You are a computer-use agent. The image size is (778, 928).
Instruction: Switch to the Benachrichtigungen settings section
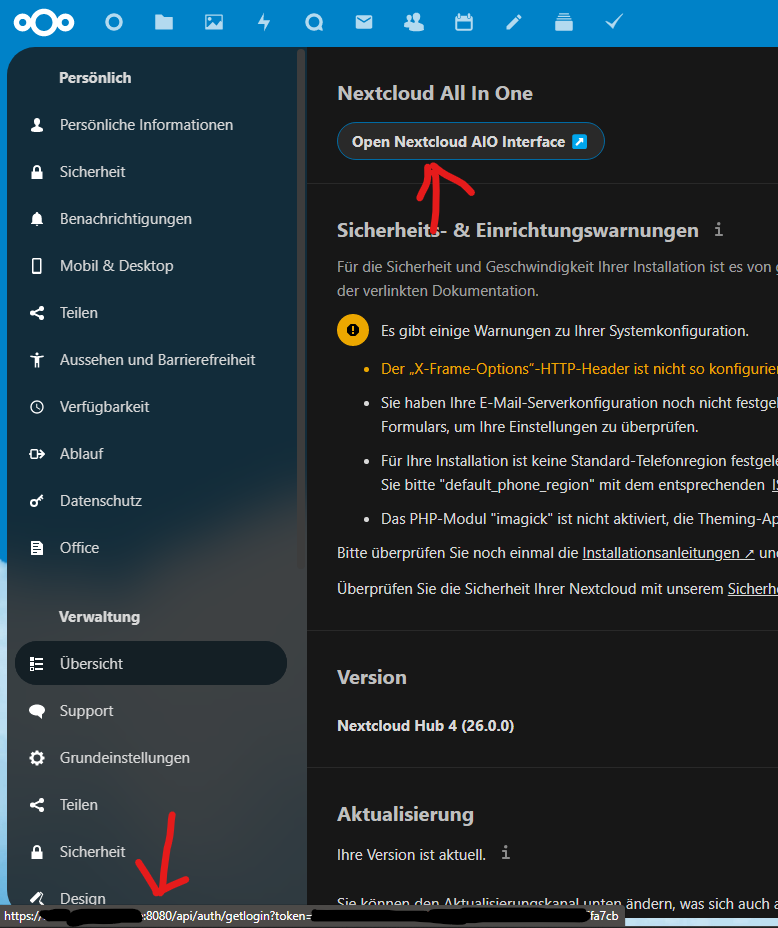[125, 218]
